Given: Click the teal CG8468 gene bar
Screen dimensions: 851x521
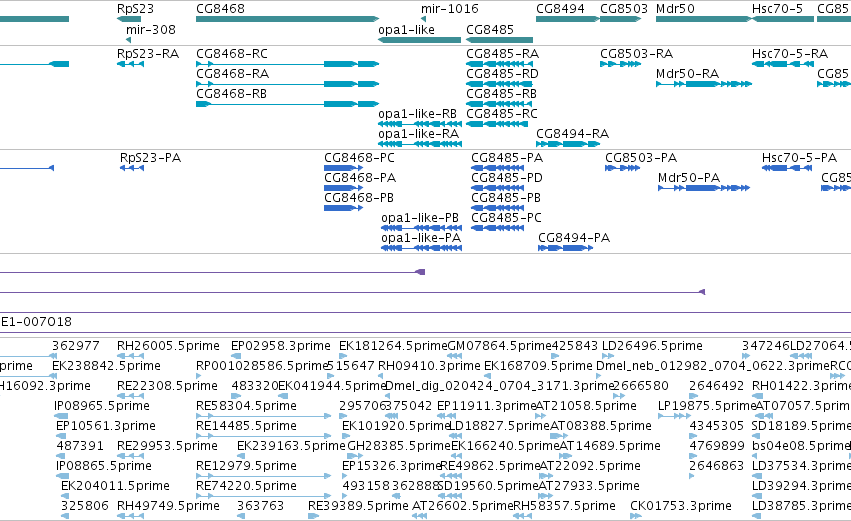Looking at the screenshot, I should pos(287,19).
